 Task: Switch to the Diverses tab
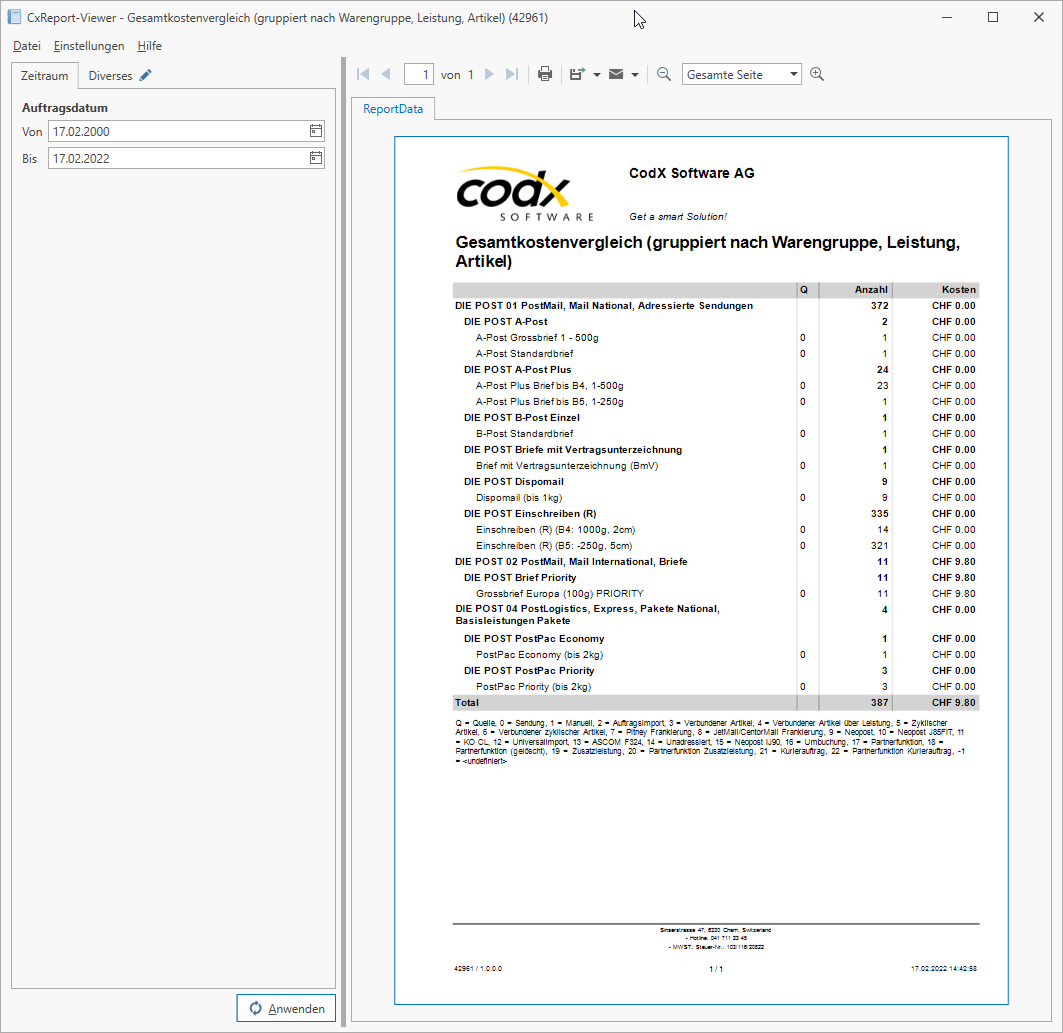119,76
